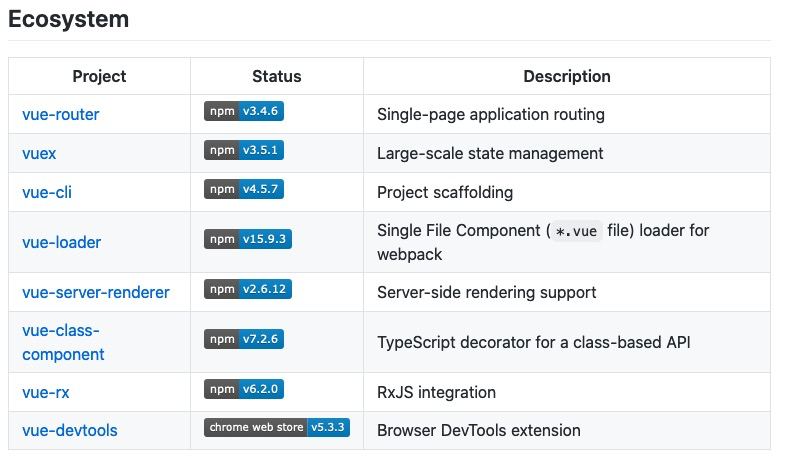Click 'Server-side rendering support' text
791x459 pixels.
[486, 292]
